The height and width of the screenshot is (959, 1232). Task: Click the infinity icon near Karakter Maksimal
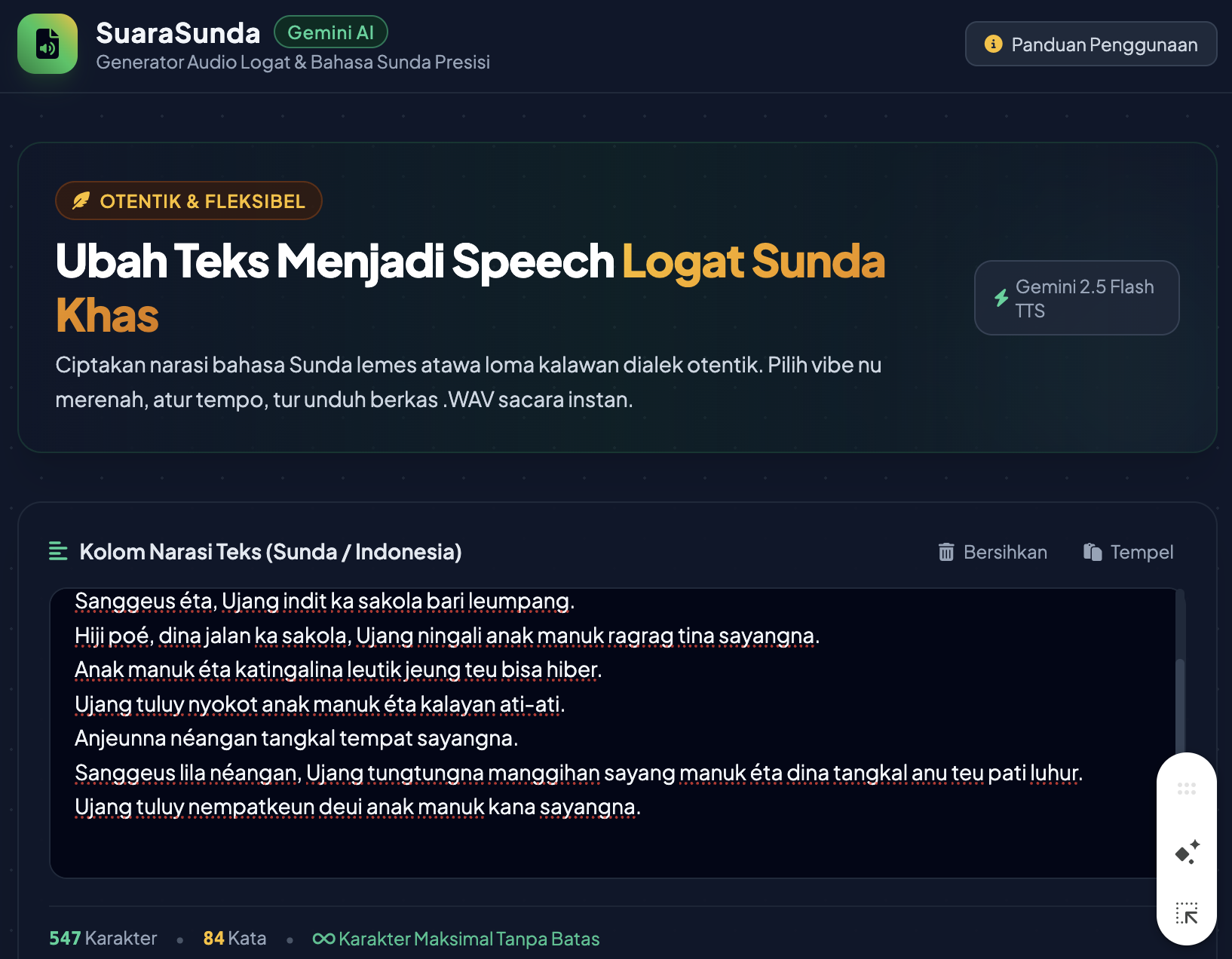coord(323,939)
